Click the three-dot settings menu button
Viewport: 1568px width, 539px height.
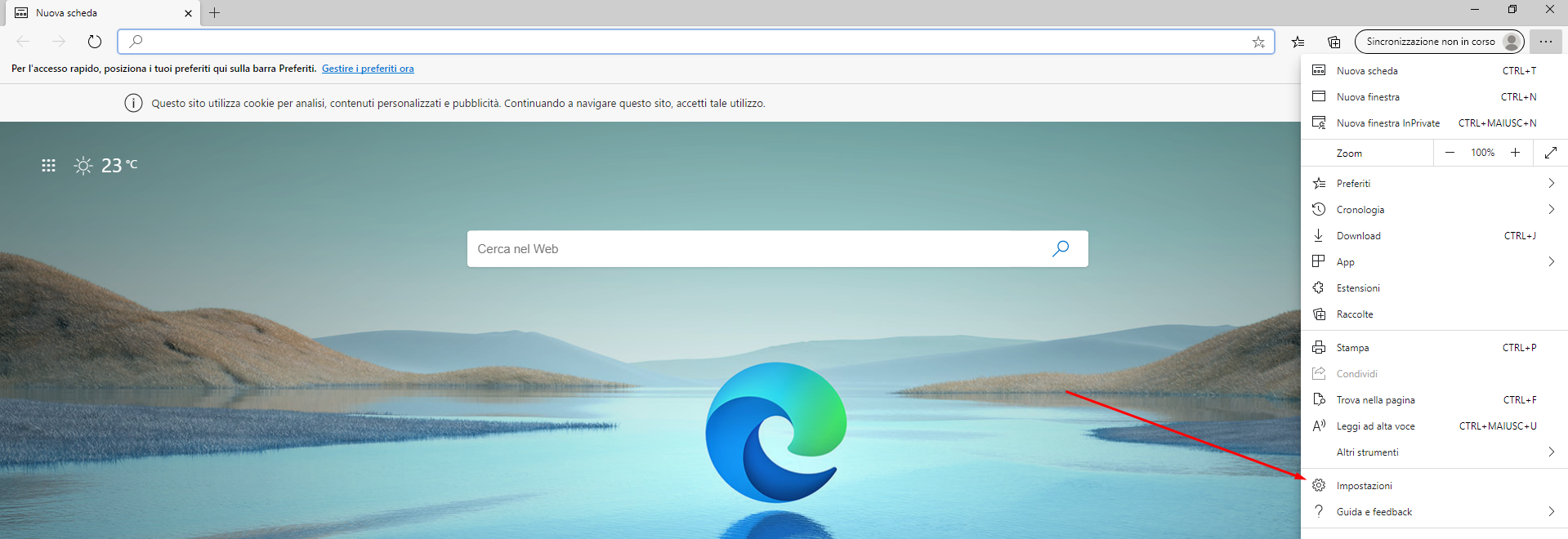pyautogui.click(x=1545, y=42)
